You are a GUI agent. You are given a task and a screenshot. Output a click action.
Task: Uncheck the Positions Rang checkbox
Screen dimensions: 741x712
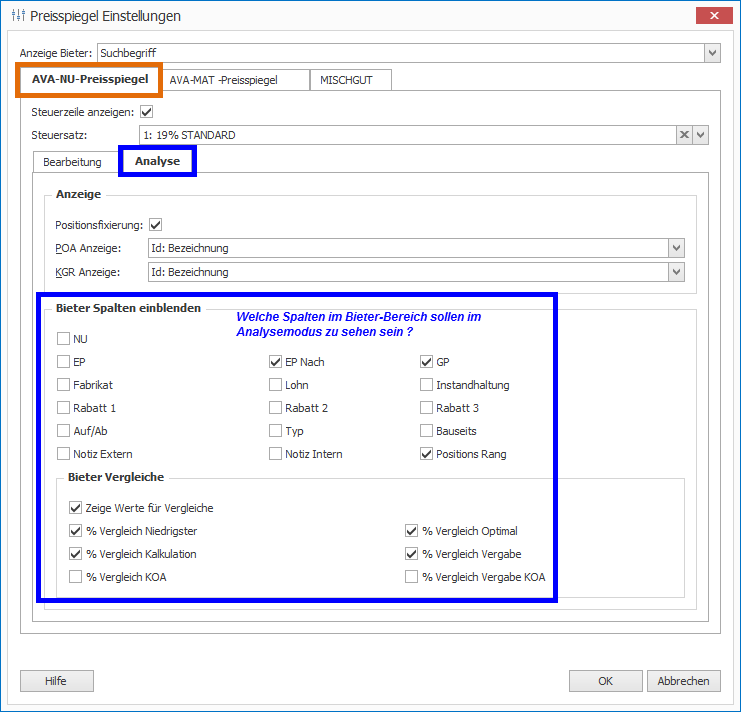pos(427,454)
